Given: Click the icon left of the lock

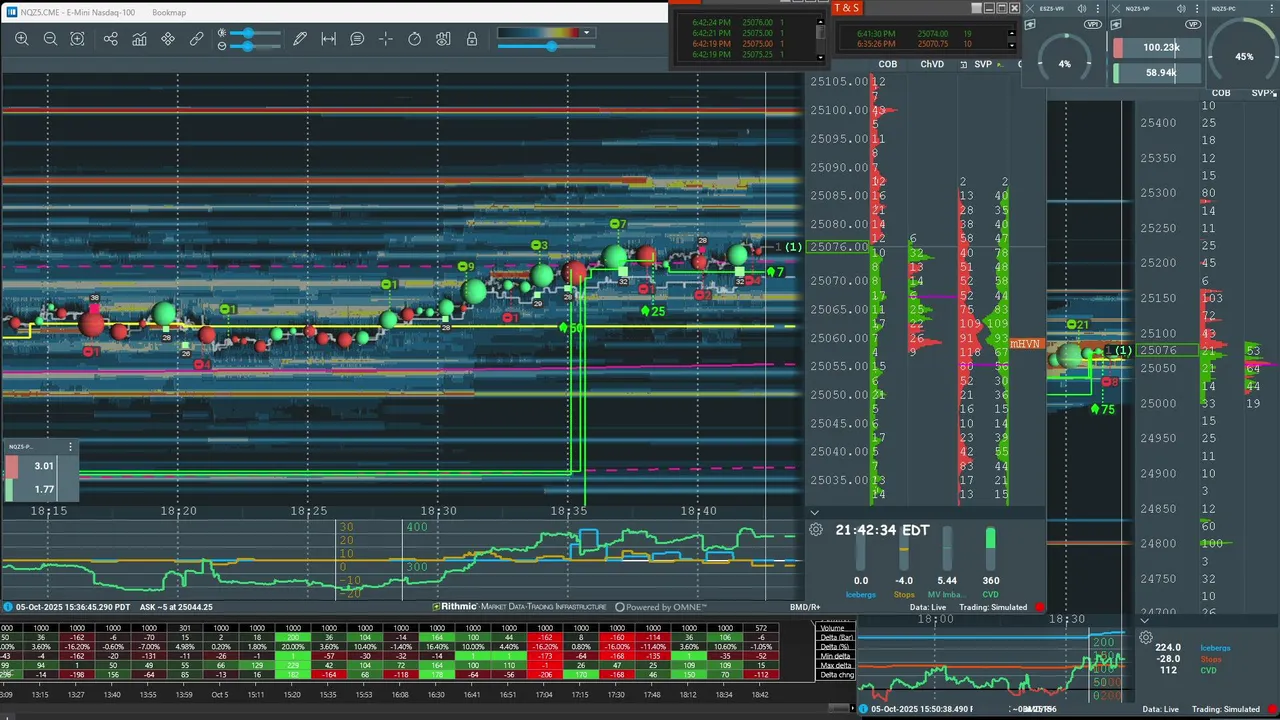Looking at the screenshot, I should pos(443,39).
